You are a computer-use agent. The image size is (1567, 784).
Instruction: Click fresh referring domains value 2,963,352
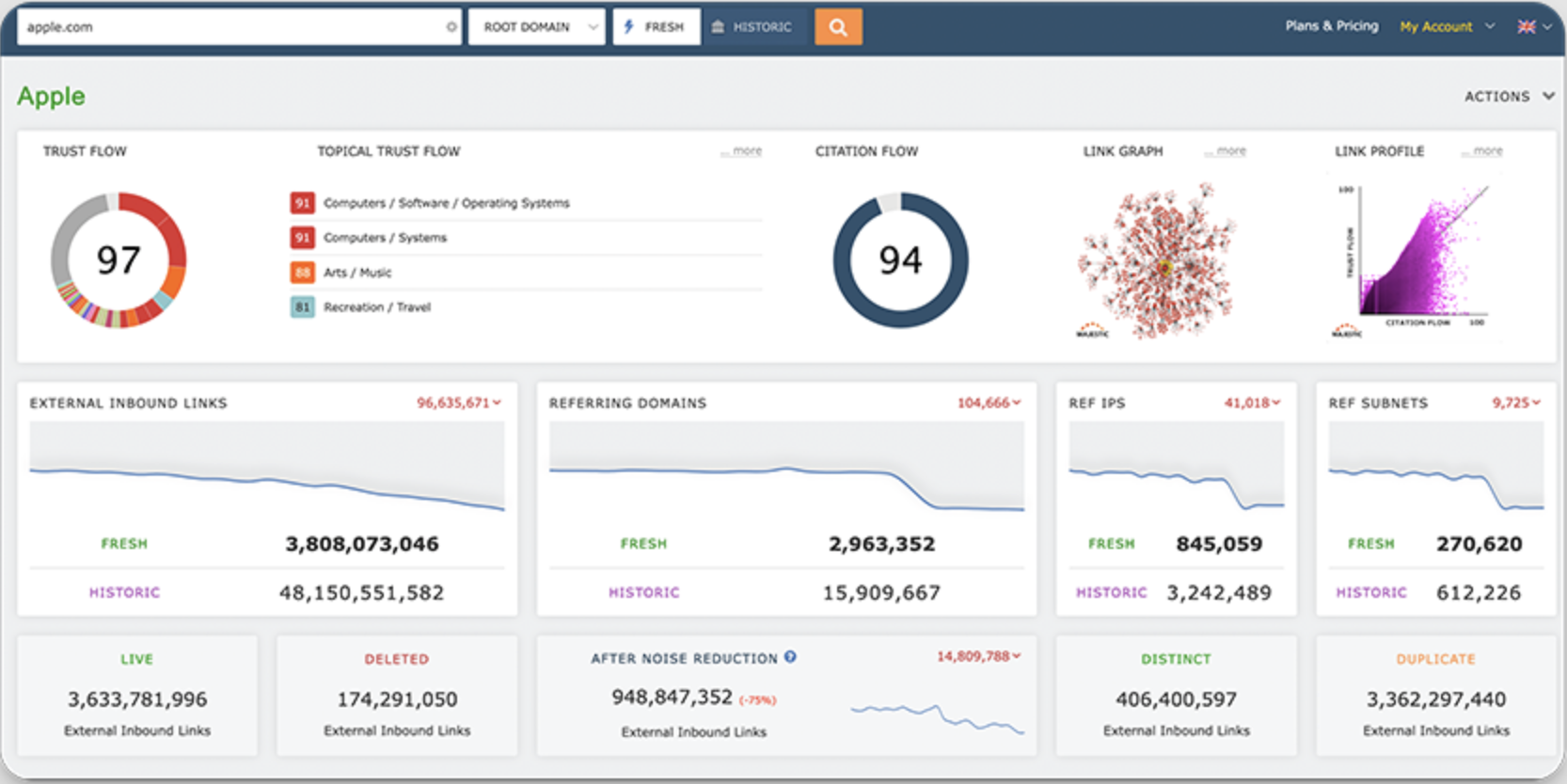[882, 544]
